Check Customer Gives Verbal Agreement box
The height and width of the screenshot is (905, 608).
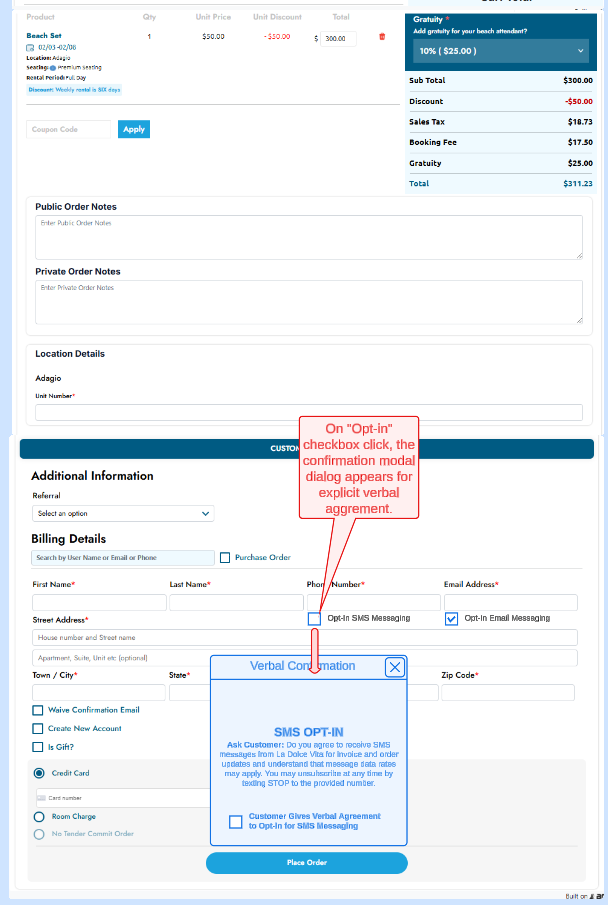[236, 822]
